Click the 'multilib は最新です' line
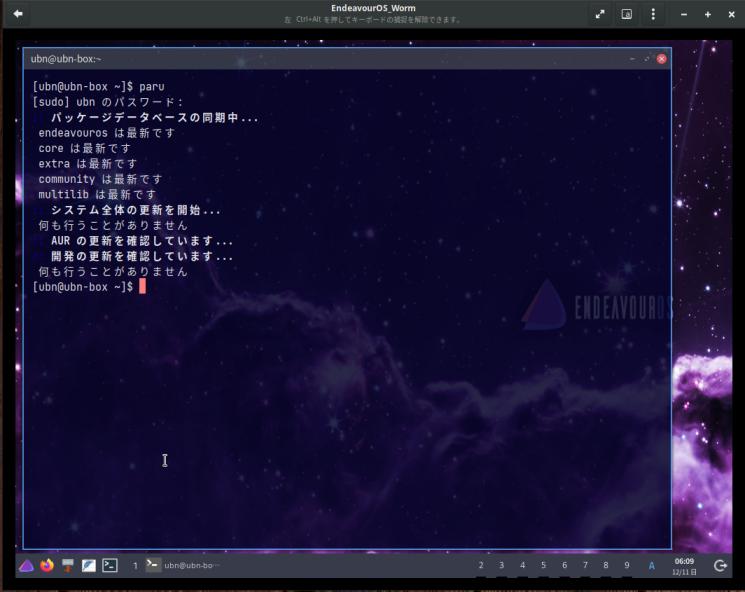 pyautogui.click(x=97, y=194)
